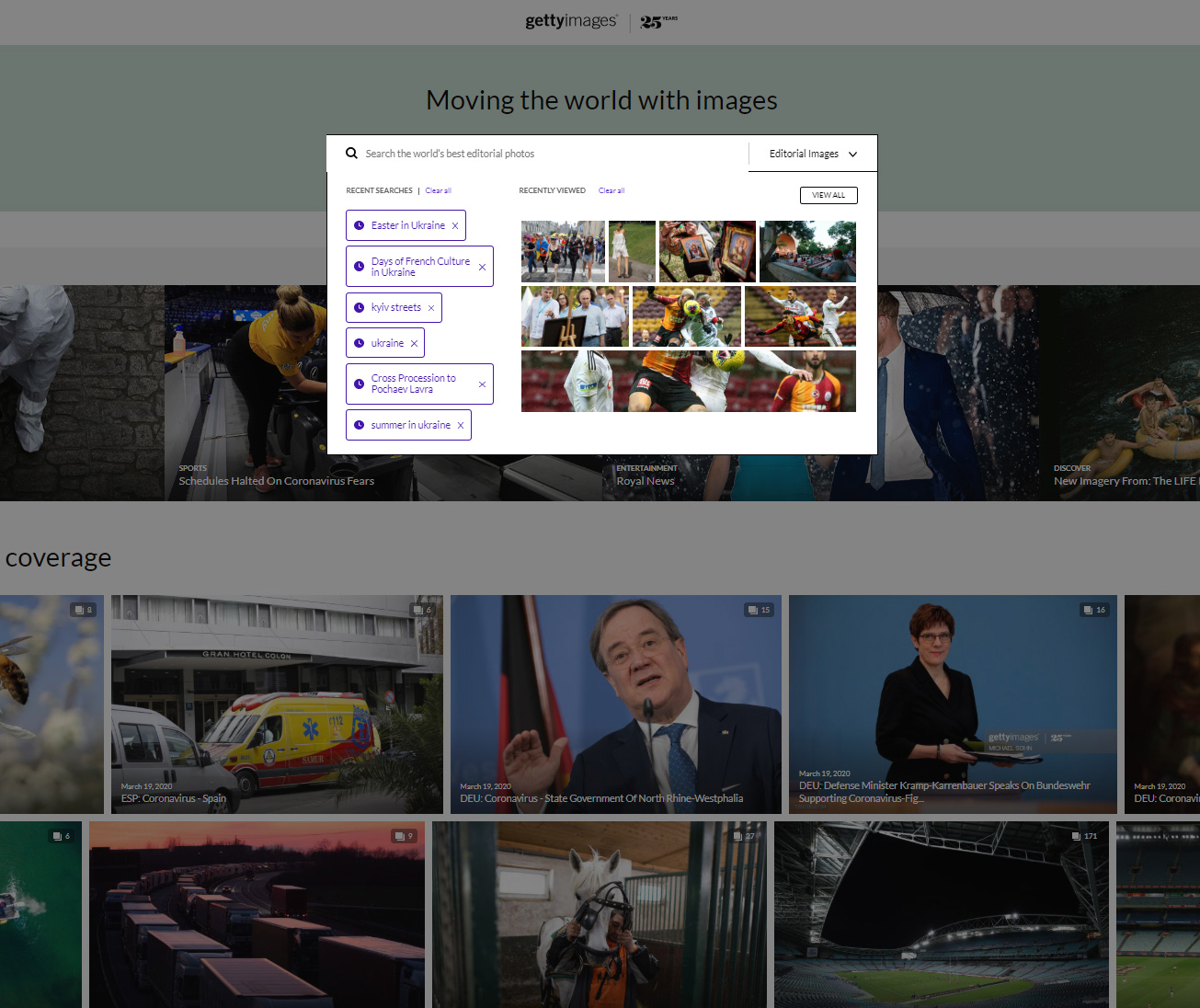This screenshot has width=1200, height=1008.
Task: Clear all recently viewed images
Action: coord(611,190)
